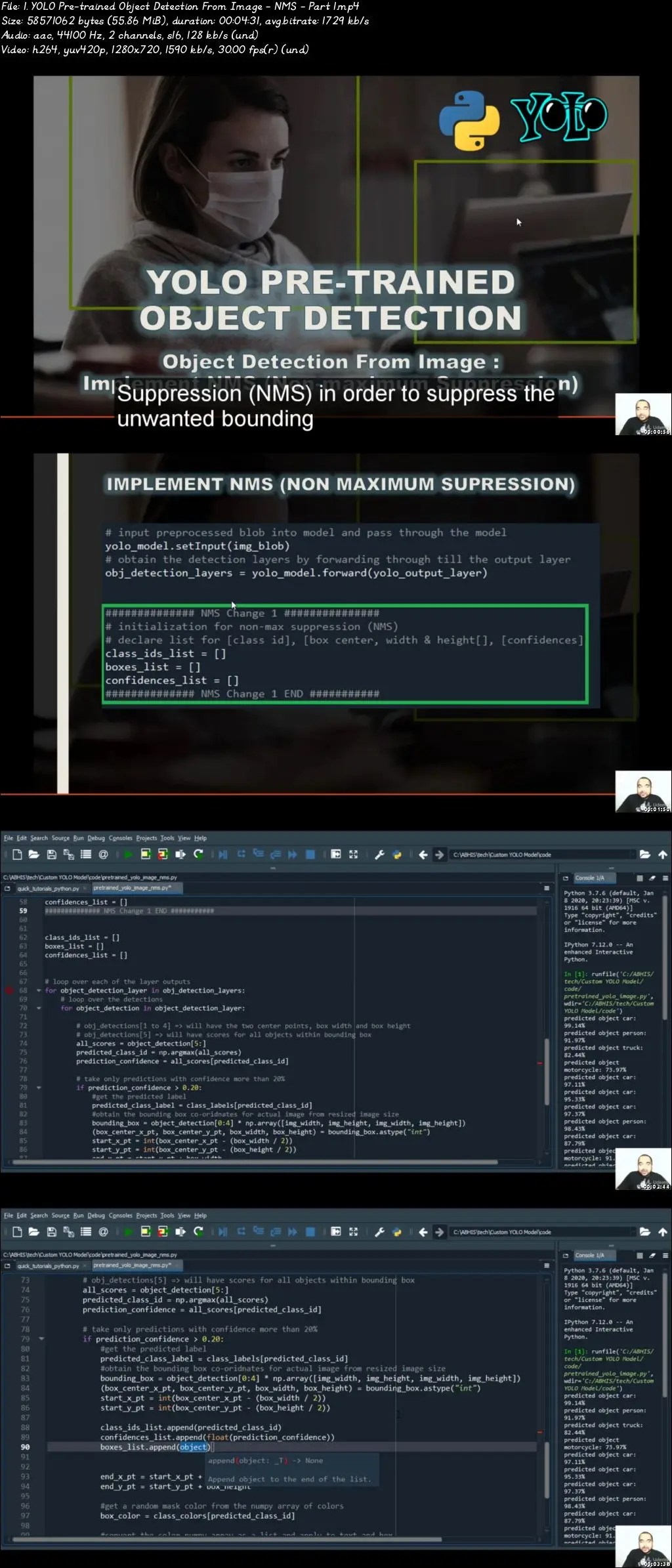Viewport: 672px width, 1568px height.
Task: Click console clear eraser icon, upper Spyder frame
Action: coord(652,878)
